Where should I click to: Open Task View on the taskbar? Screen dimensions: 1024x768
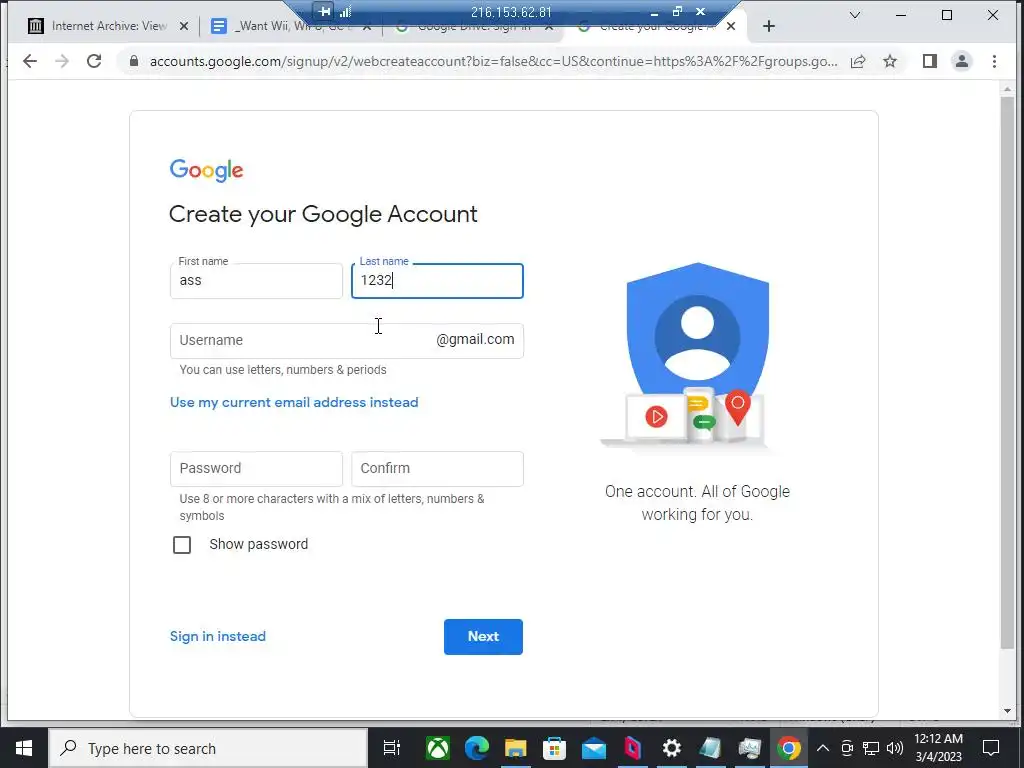pos(391,748)
